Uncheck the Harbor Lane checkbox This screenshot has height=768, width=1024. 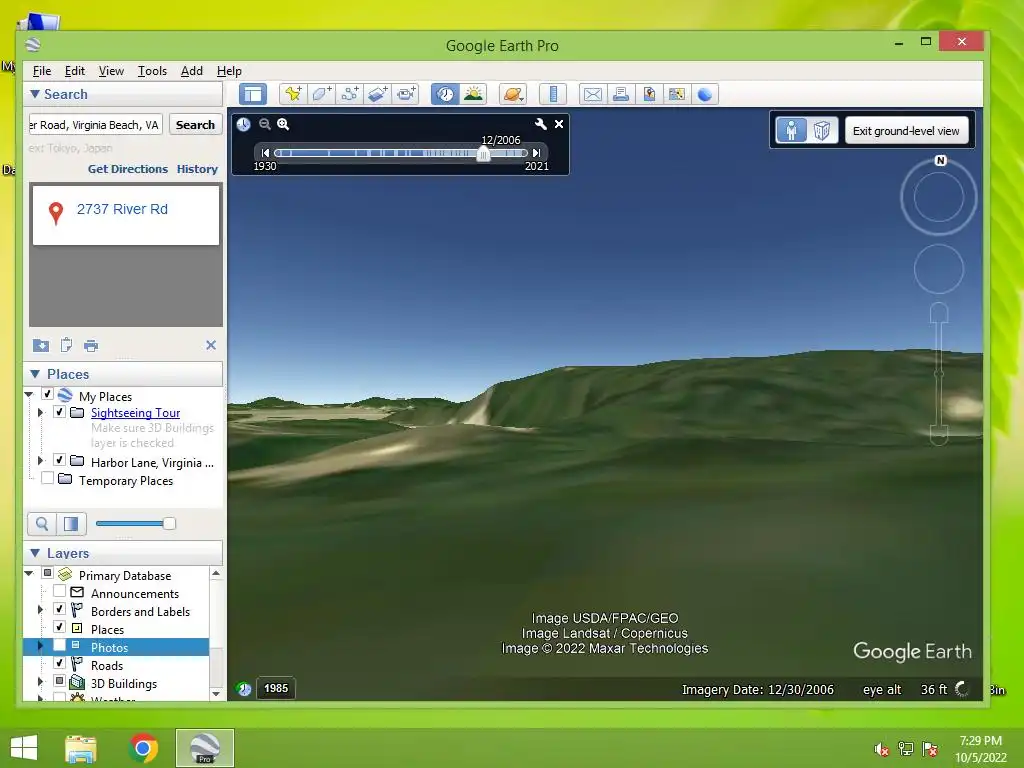[x=59, y=460]
